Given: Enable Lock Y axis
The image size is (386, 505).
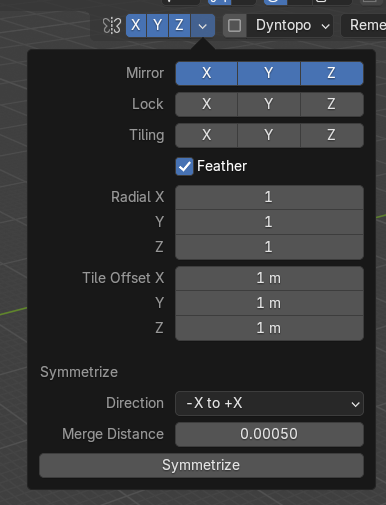Looking at the screenshot, I should coord(269,104).
